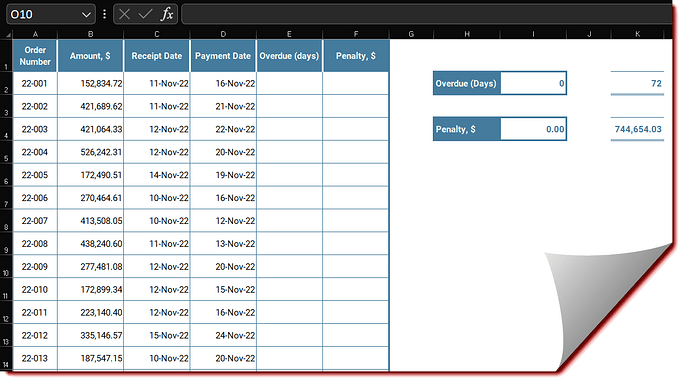This screenshot has width=690, height=389.
Task: Click the Overdue (days) column header cell
Action: click(289, 56)
